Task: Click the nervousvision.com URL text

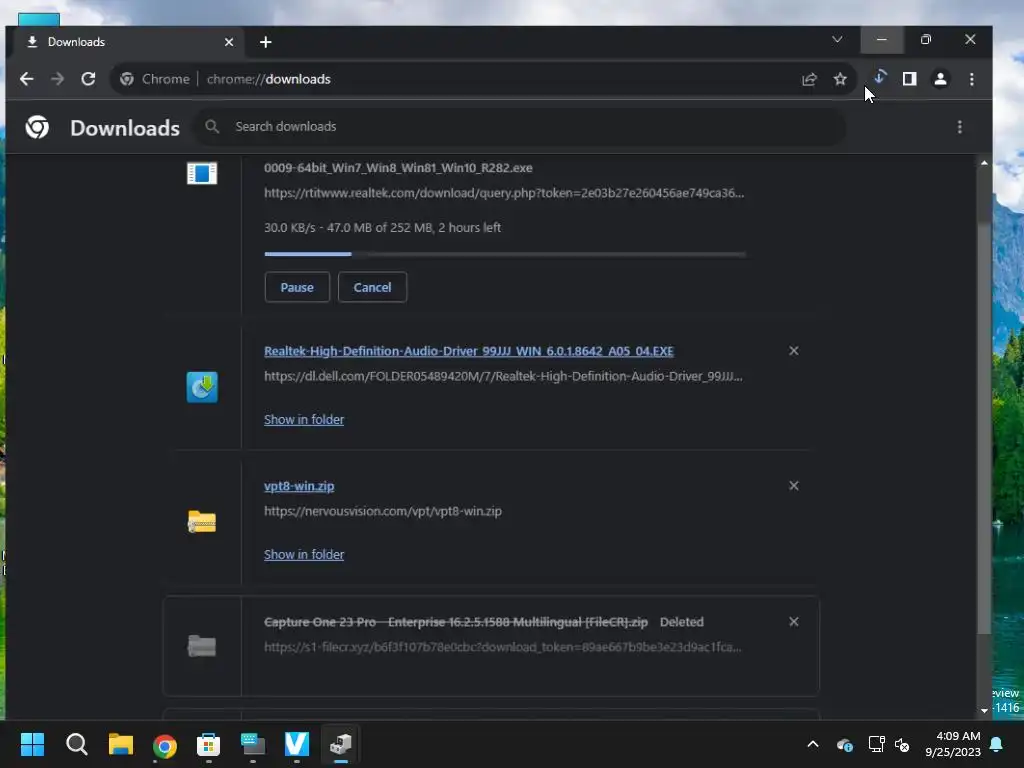Action: click(383, 511)
